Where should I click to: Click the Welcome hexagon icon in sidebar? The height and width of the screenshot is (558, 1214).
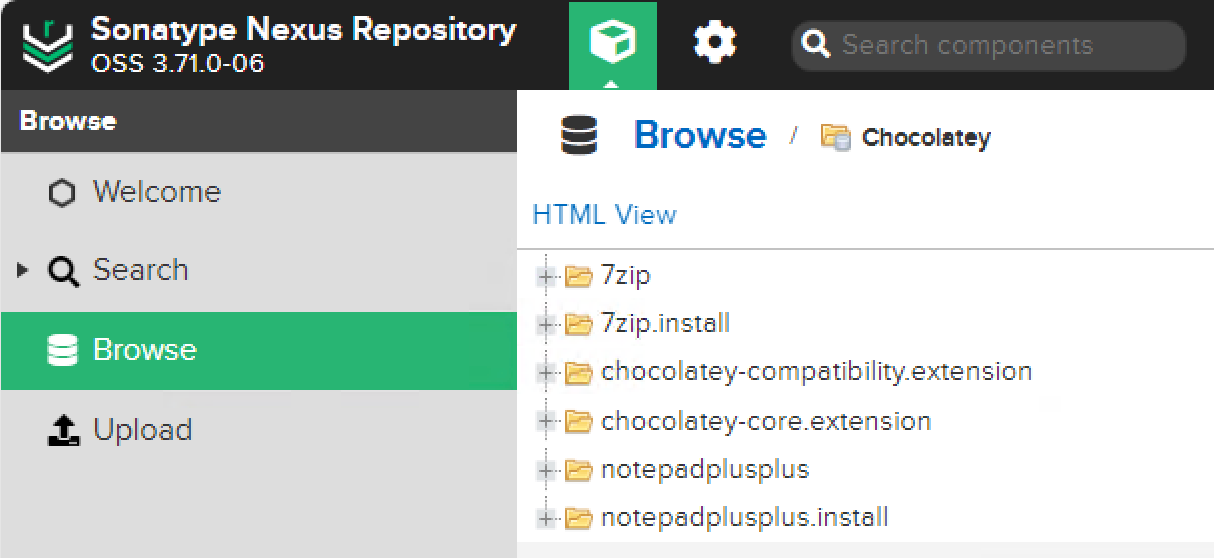pyautogui.click(x=62, y=193)
